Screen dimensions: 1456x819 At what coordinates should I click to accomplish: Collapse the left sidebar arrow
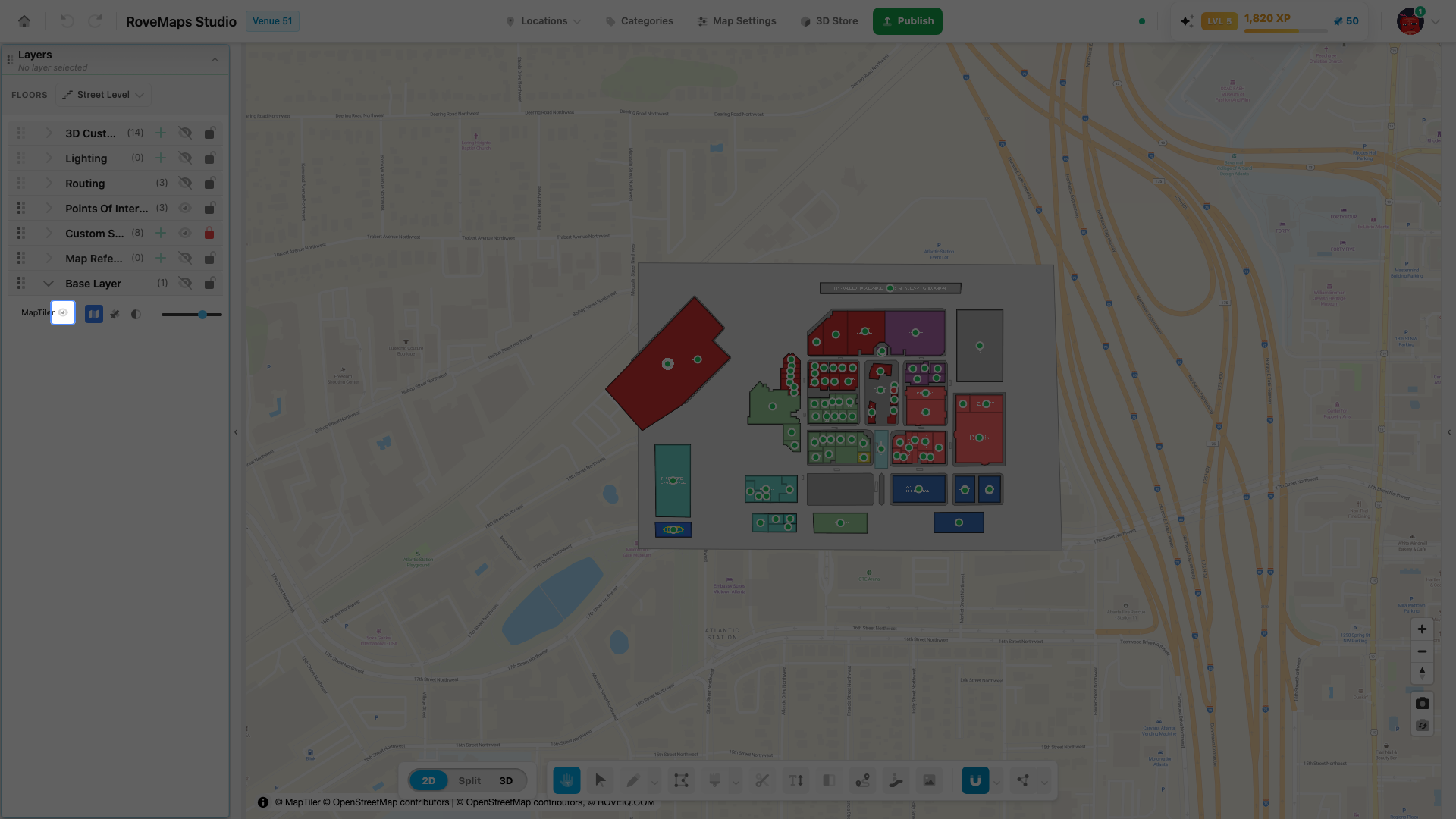tap(236, 432)
